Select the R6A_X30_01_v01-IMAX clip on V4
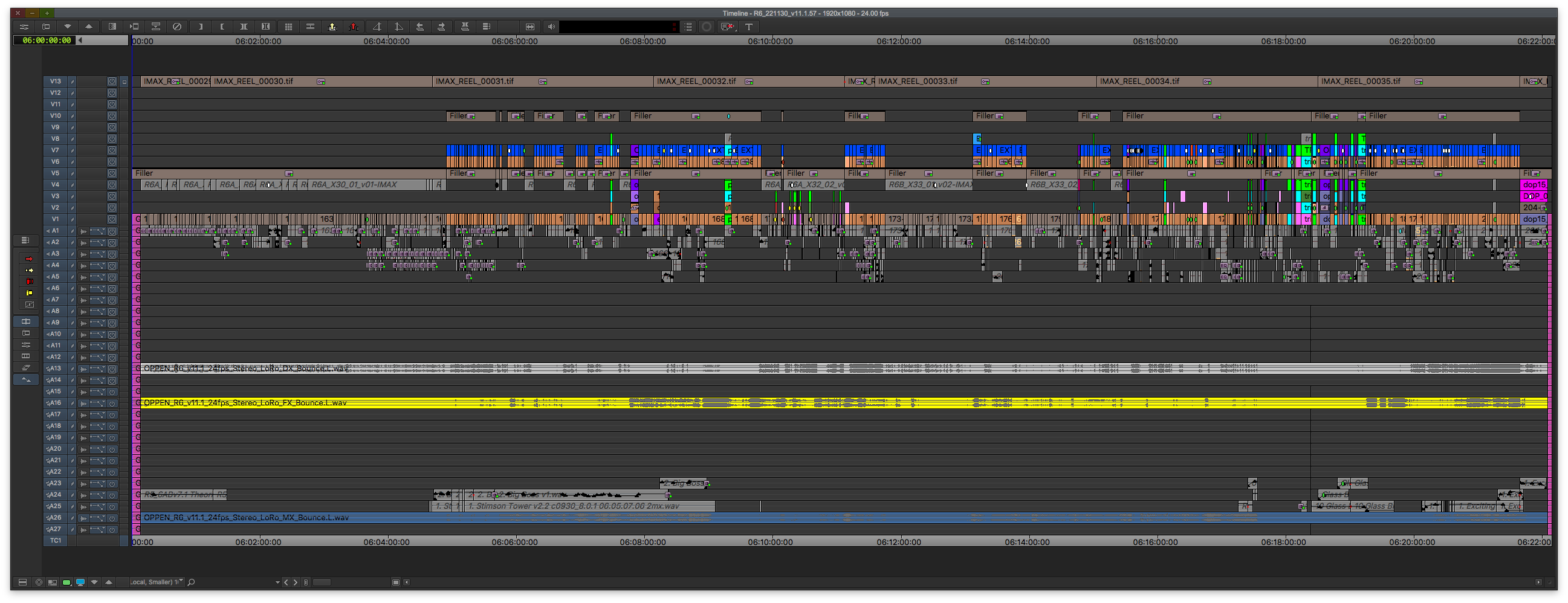1568x603 pixels. click(368, 185)
